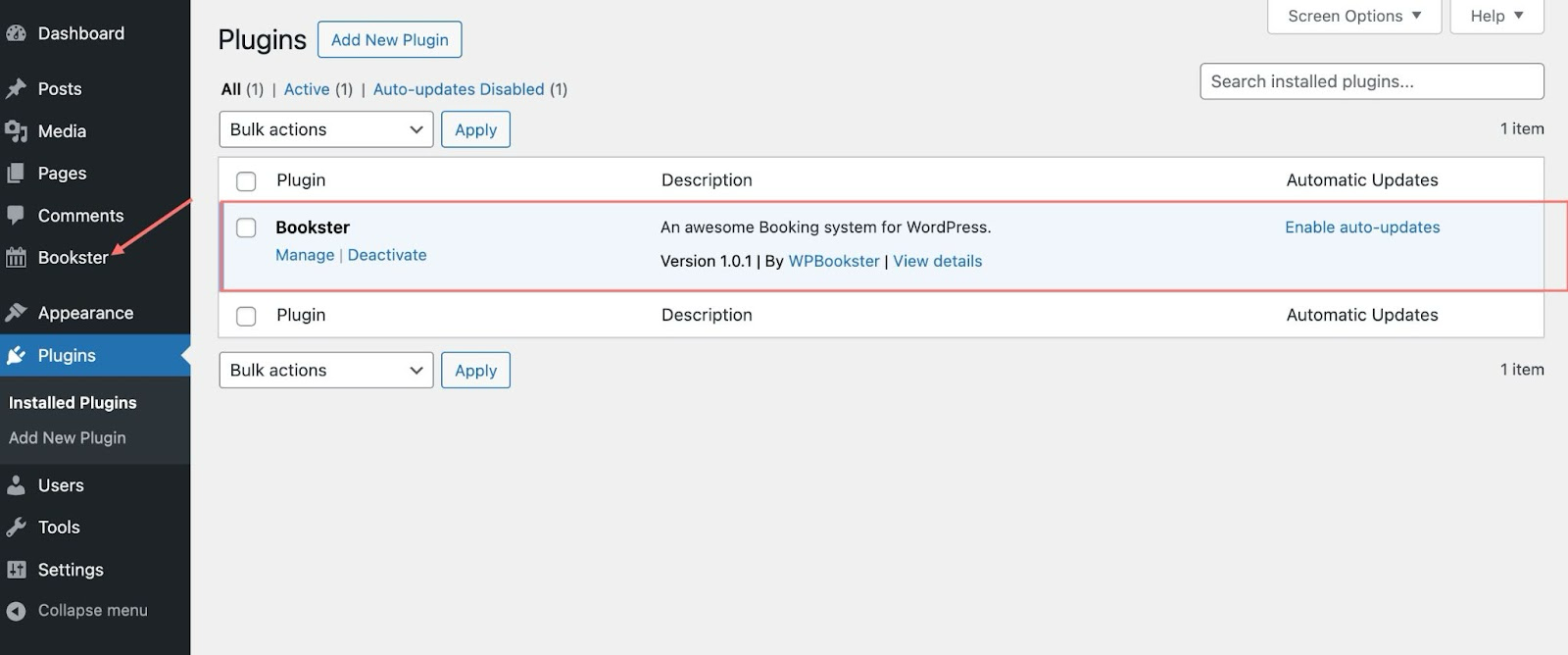Screen dimensions: 1568x655
Task: Click Enable auto-updates link
Action: [1362, 227]
